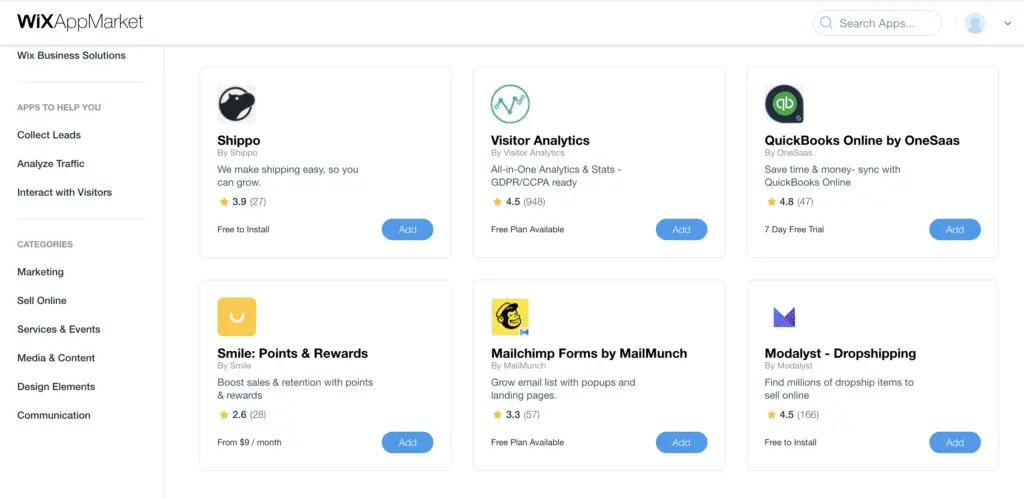The width and height of the screenshot is (1024, 499).
Task: Expand the account dropdown chevron
Action: point(1008,24)
